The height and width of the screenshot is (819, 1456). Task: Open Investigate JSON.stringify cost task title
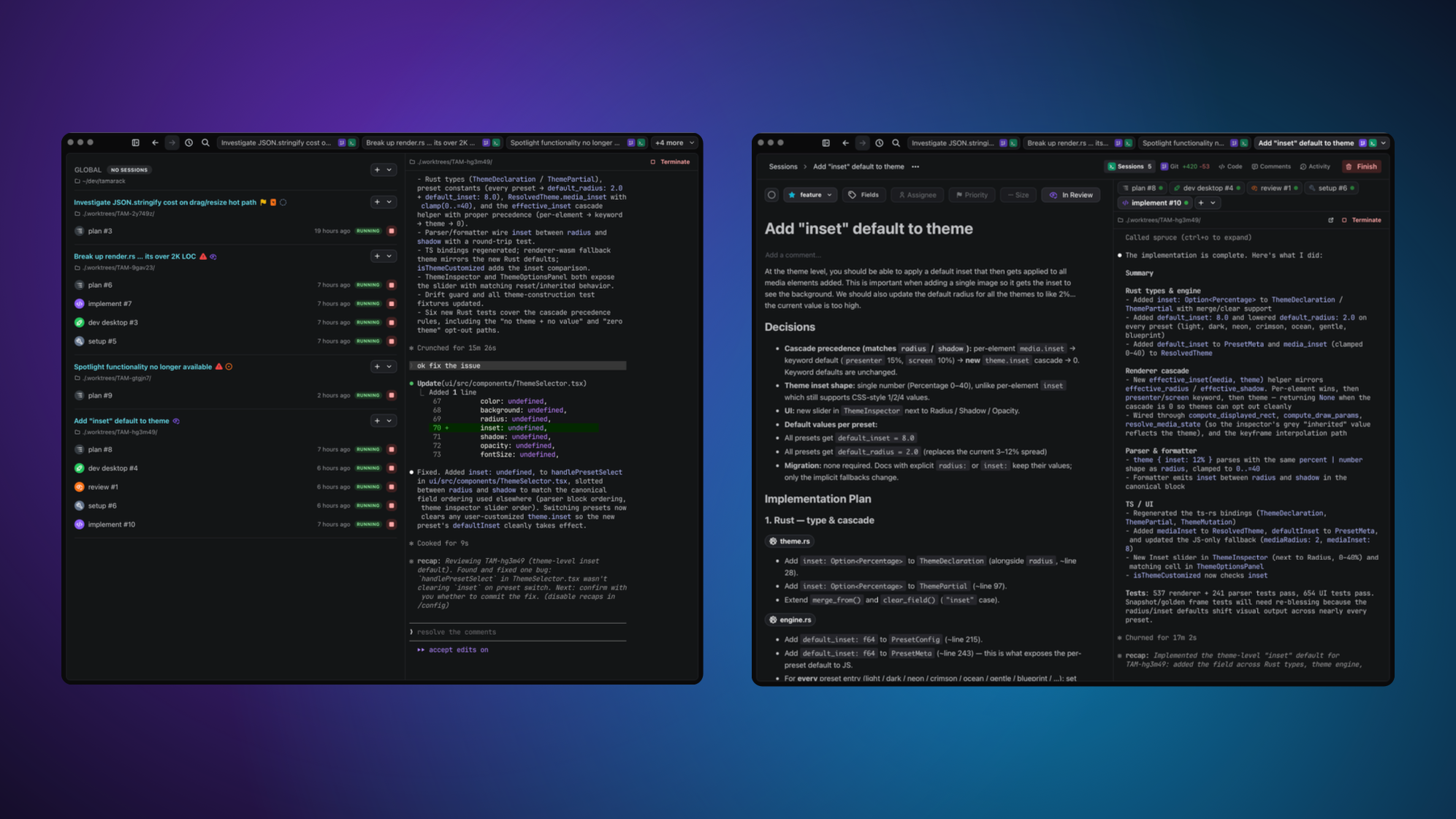point(165,202)
